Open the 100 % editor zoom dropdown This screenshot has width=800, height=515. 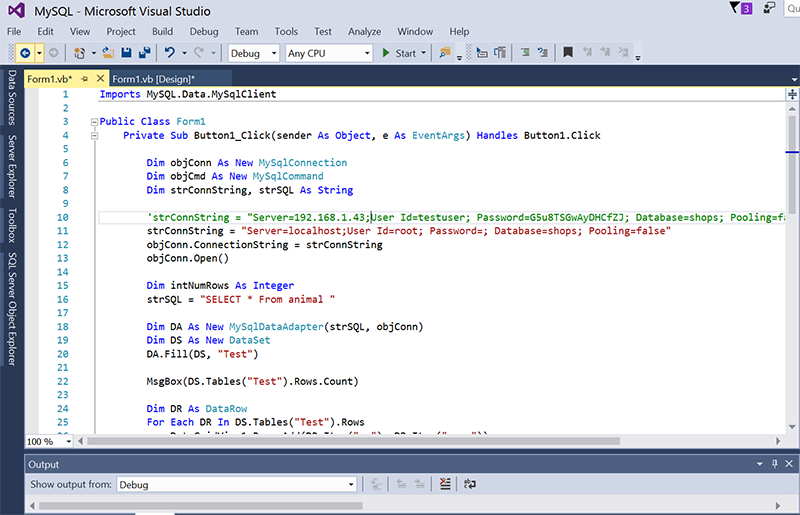[x=48, y=441]
